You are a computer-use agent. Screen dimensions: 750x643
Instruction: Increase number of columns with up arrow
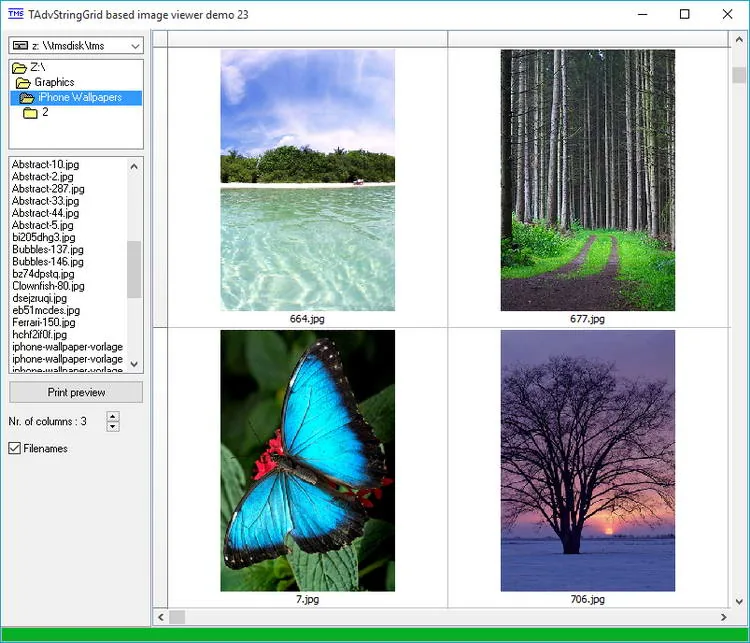tap(113, 416)
